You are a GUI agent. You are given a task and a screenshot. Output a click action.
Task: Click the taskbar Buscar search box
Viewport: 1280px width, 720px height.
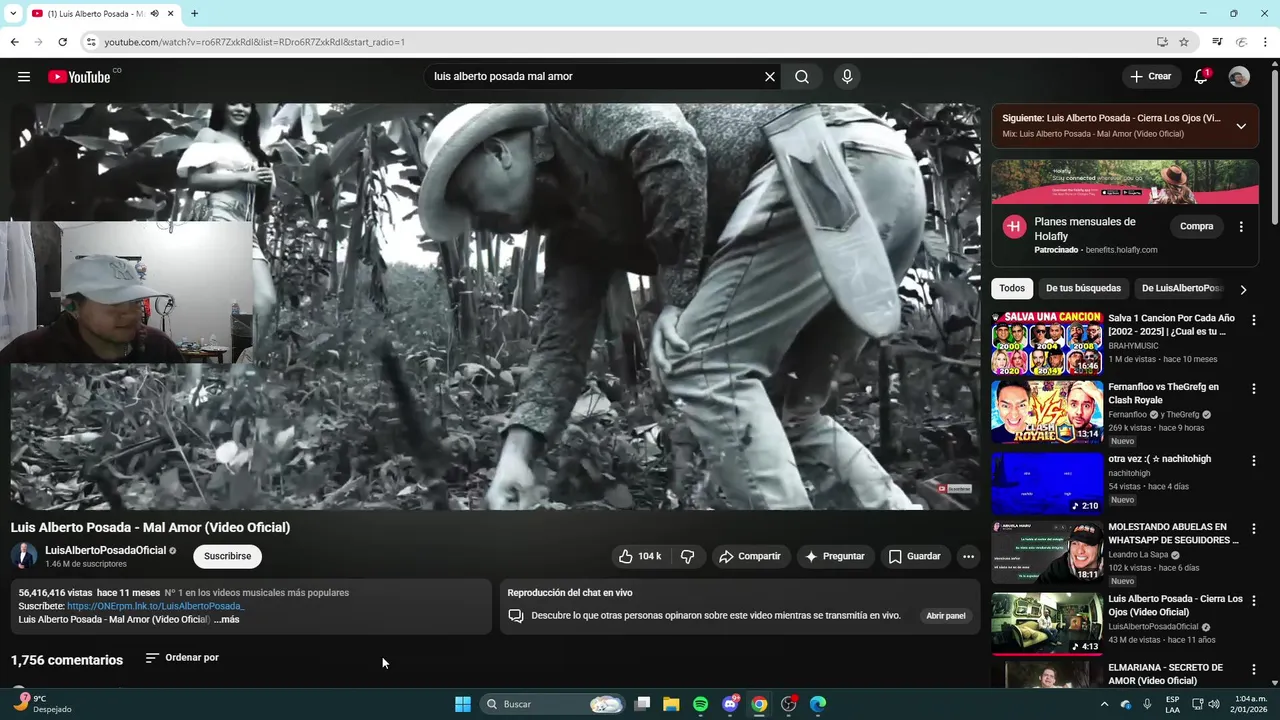(552, 704)
